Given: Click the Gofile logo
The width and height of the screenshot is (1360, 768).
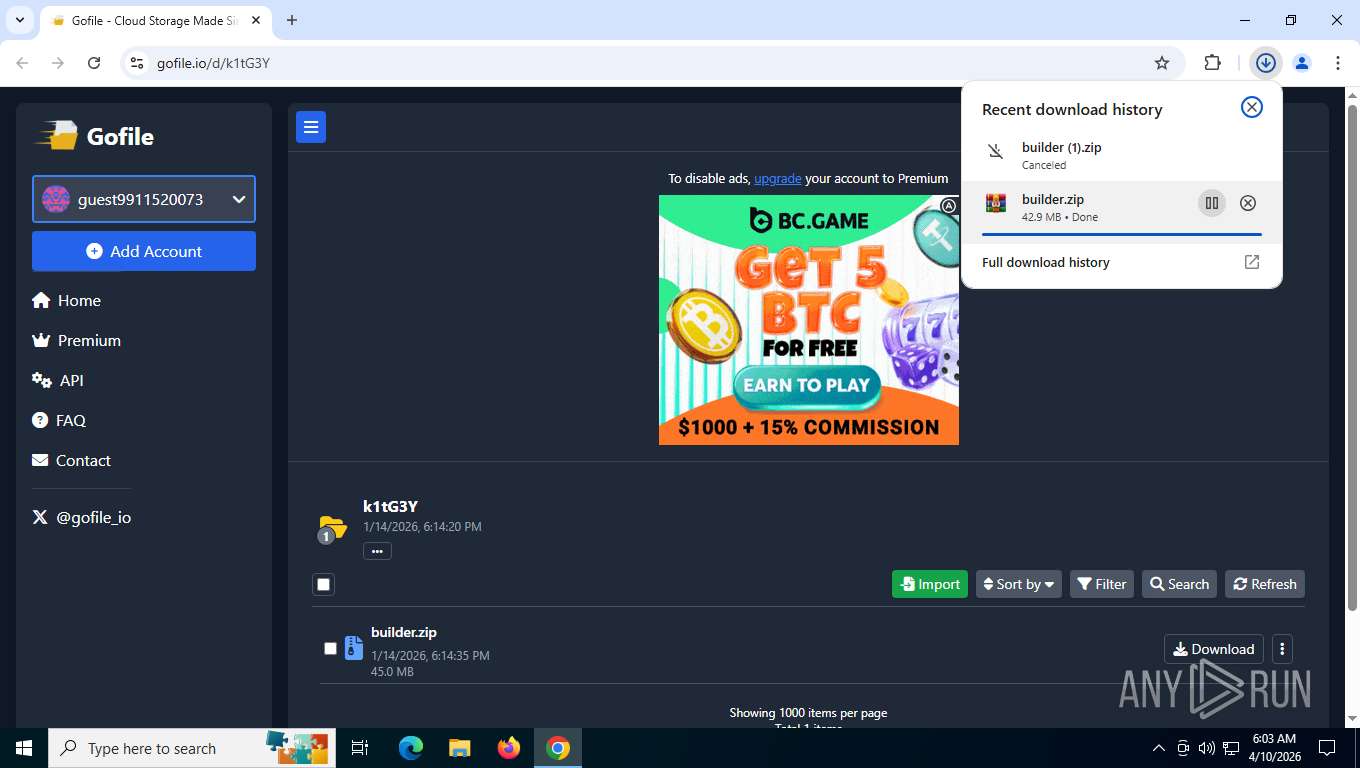Looking at the screenshot, I should point(95,136).
